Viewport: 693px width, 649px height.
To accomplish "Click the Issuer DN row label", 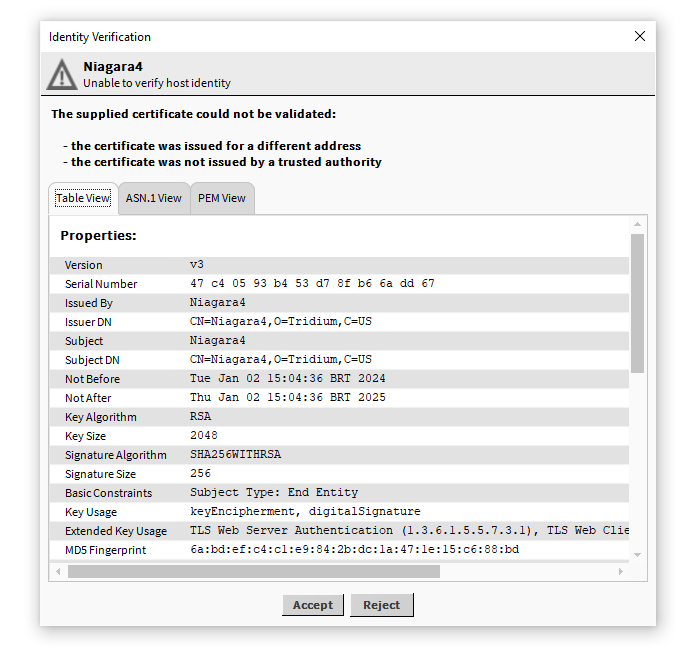I will [88, 322].
